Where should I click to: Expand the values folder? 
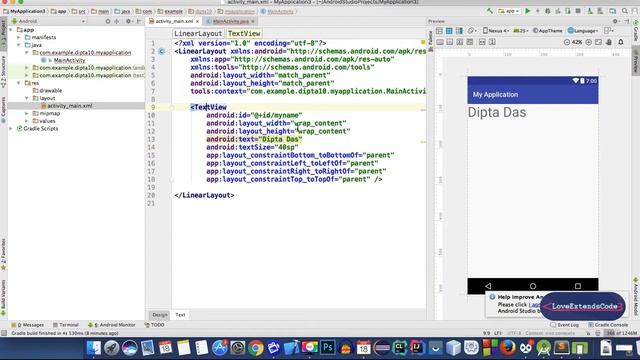[27, 121]
